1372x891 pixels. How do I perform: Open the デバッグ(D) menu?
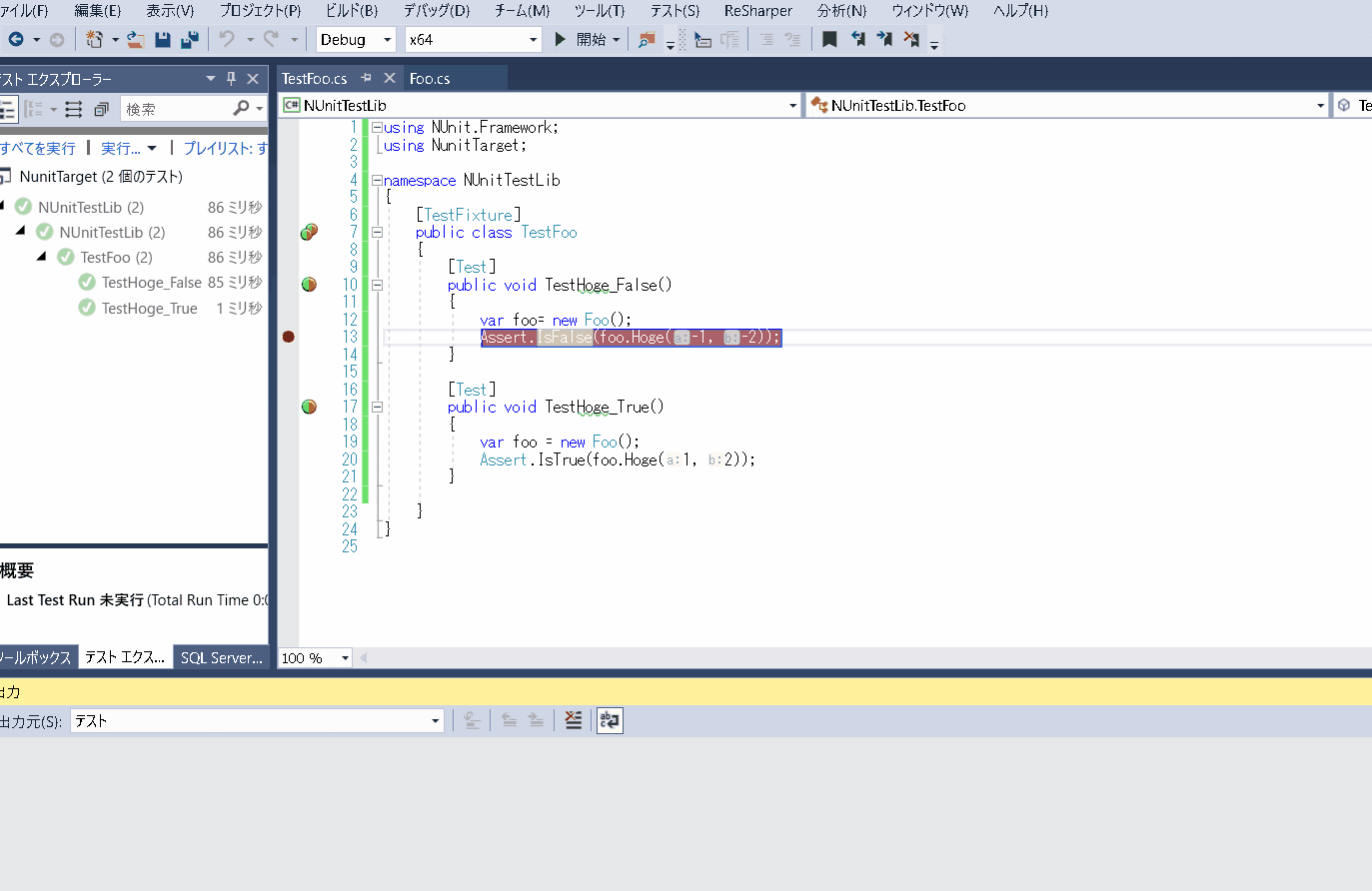[x=437, y=11]
